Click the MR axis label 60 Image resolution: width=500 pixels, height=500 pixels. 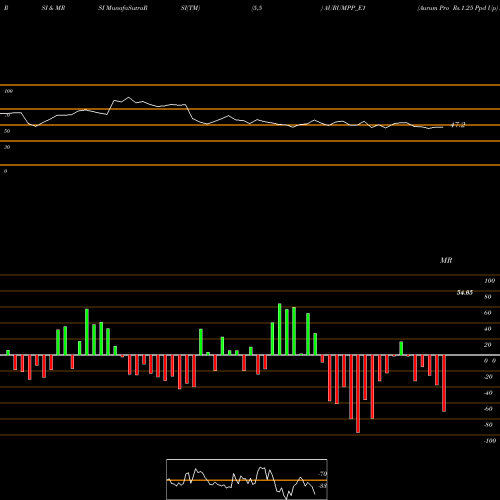(x=488, y=313)
